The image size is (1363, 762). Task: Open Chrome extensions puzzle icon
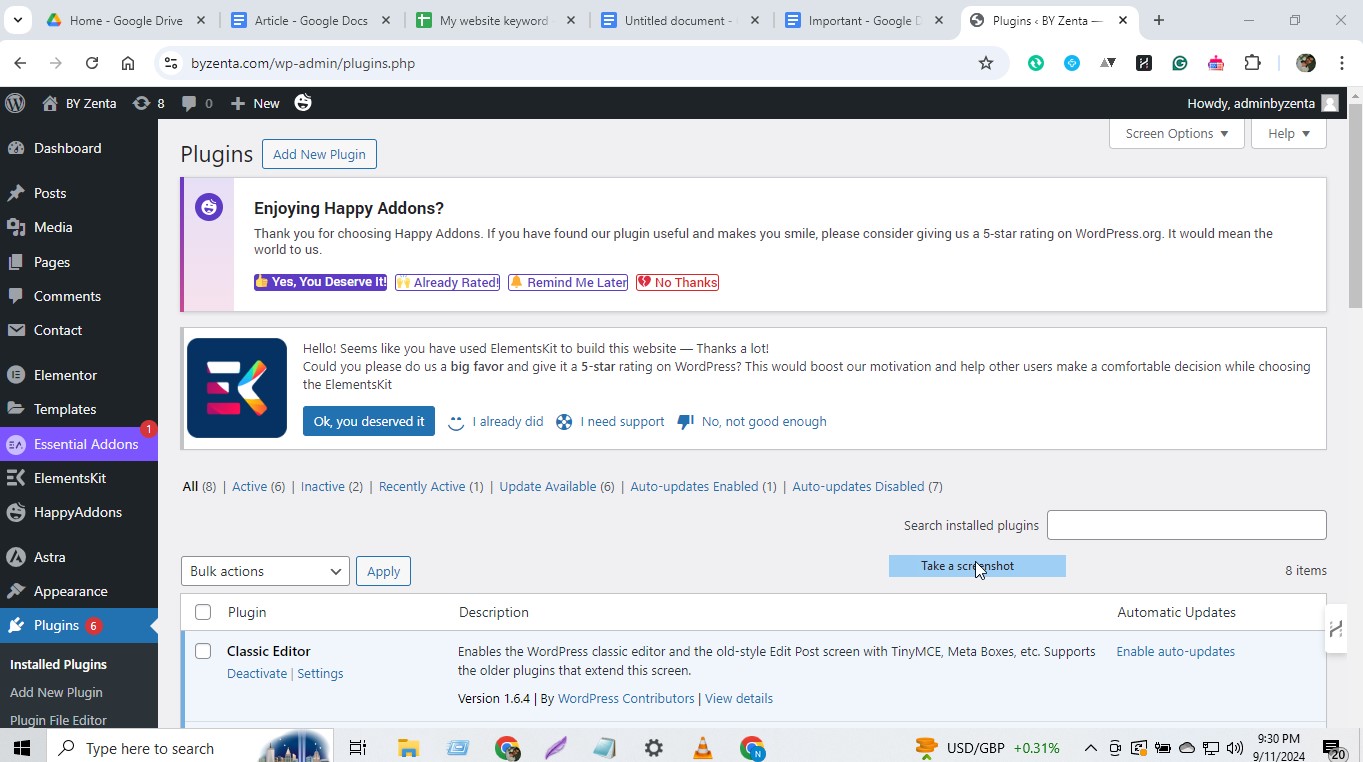tap(1252, 63)
